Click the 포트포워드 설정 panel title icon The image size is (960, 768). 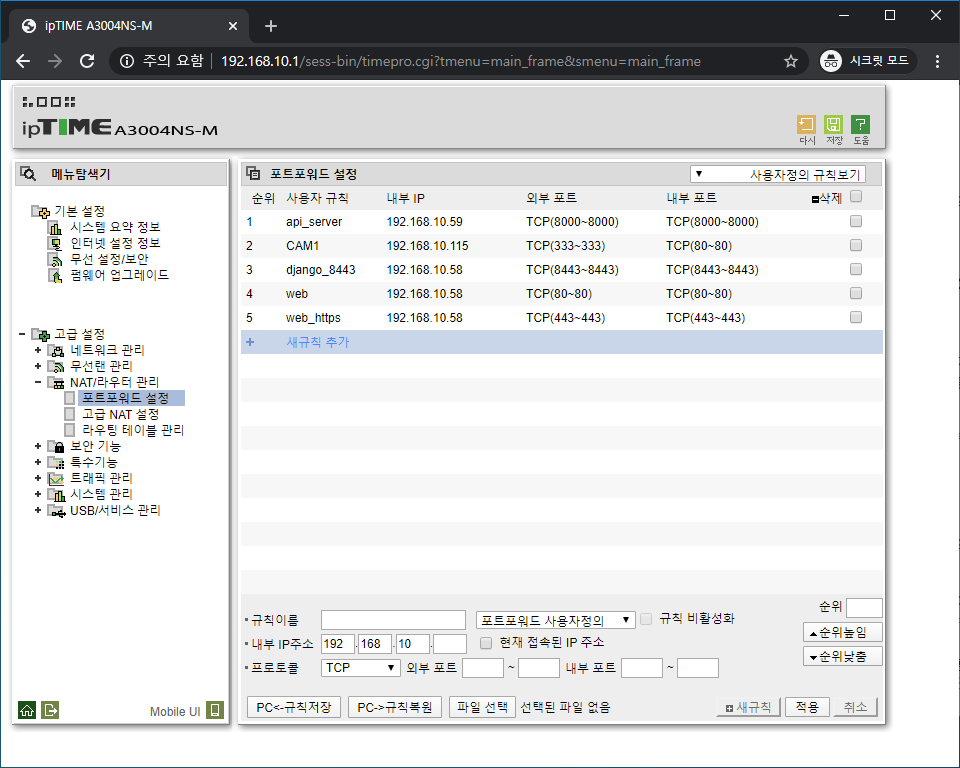click(x=253, y=173)
